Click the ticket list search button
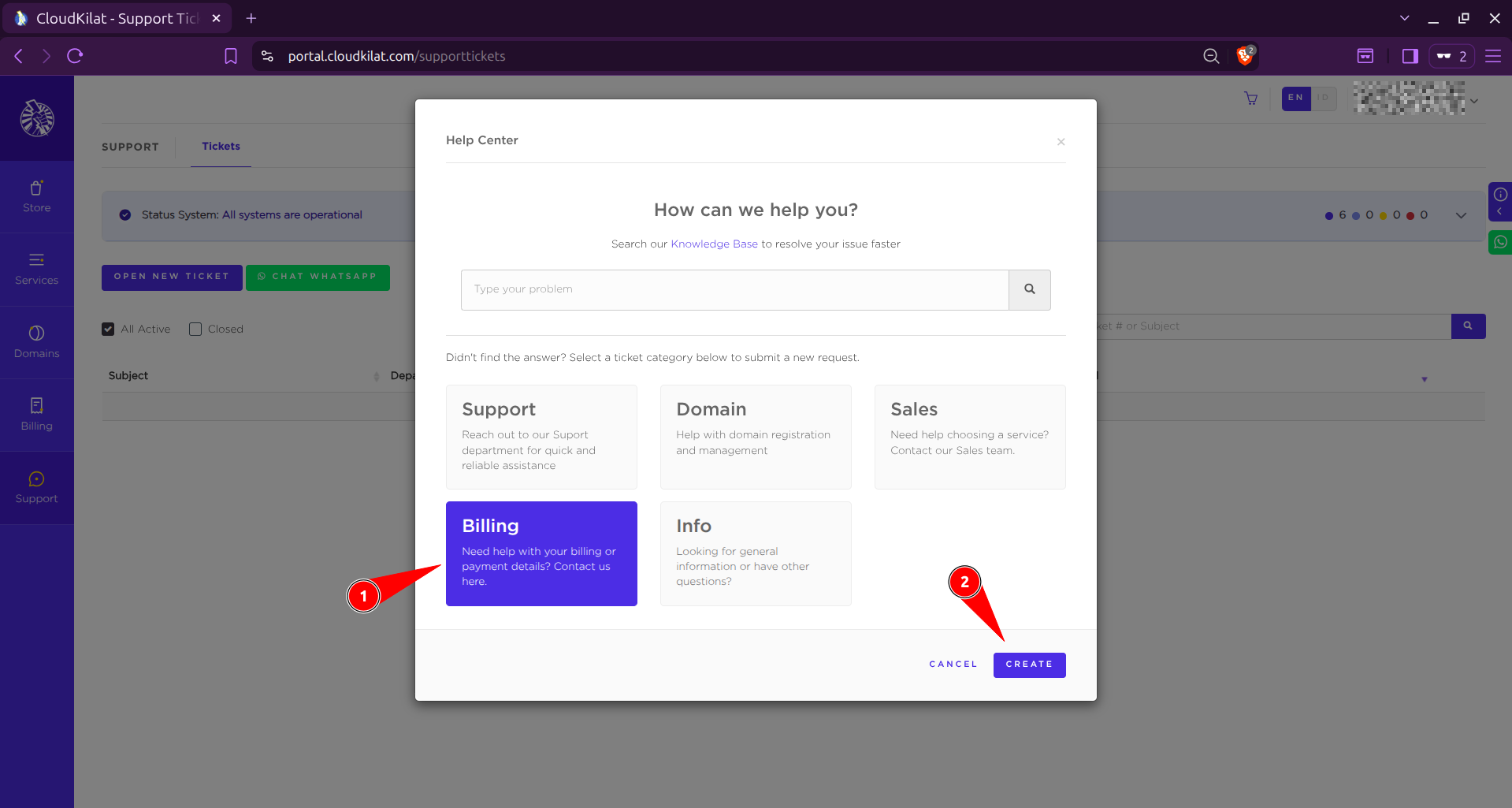Image resolution: width=1512 pixels, height=808 pixels. pyautogui.click(x=1468, y=326)
